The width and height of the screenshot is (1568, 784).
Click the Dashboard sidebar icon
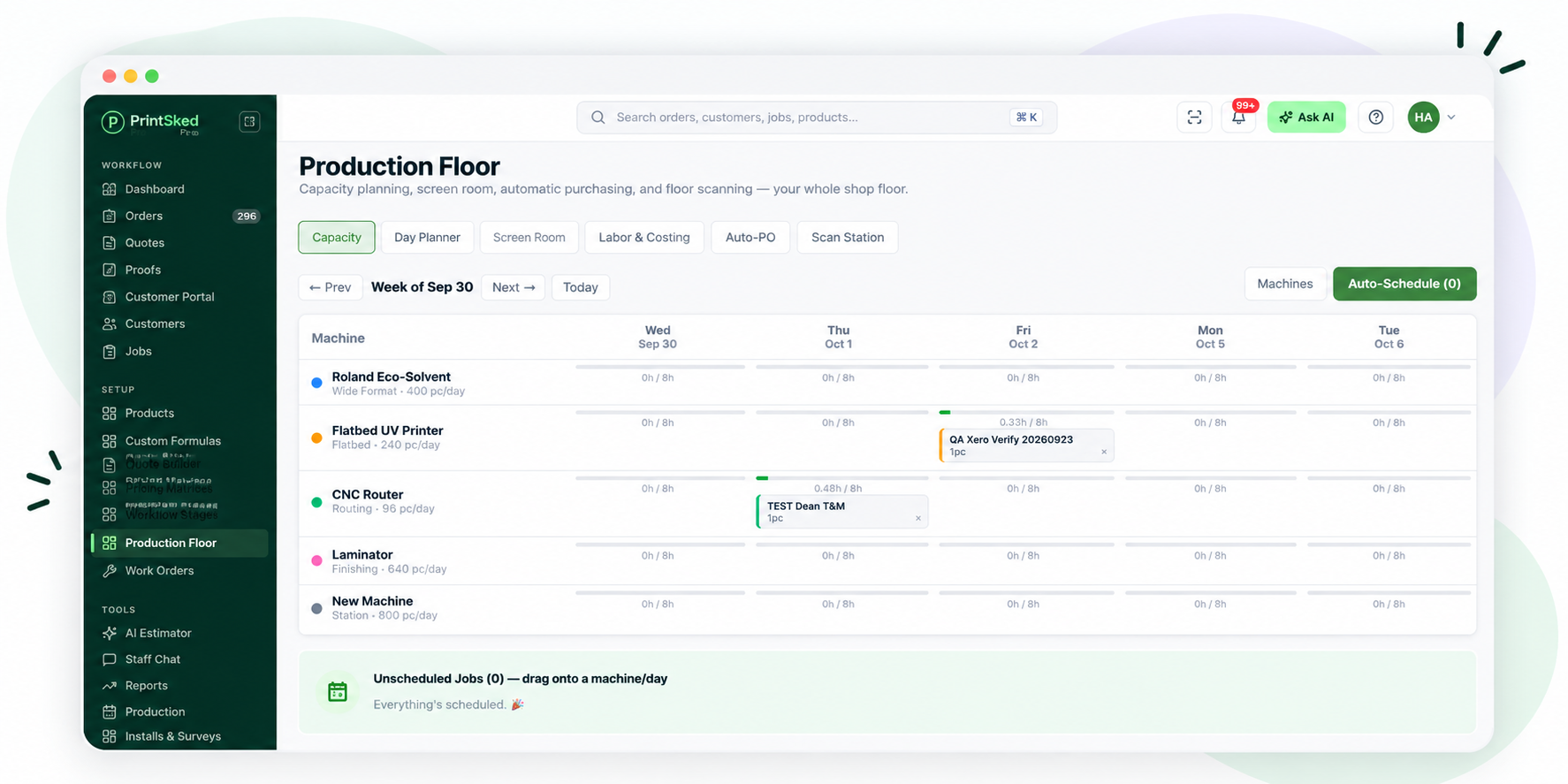(110, 189)
